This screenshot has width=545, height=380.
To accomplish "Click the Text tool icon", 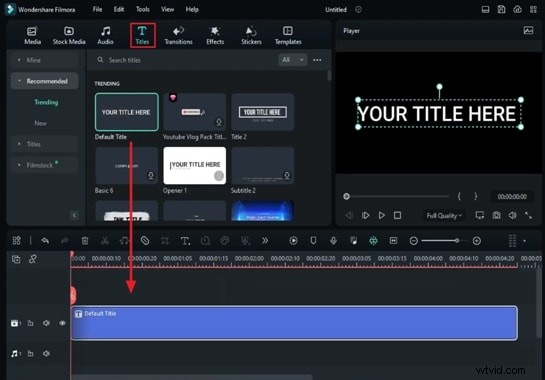I will (x=185, y=241).
